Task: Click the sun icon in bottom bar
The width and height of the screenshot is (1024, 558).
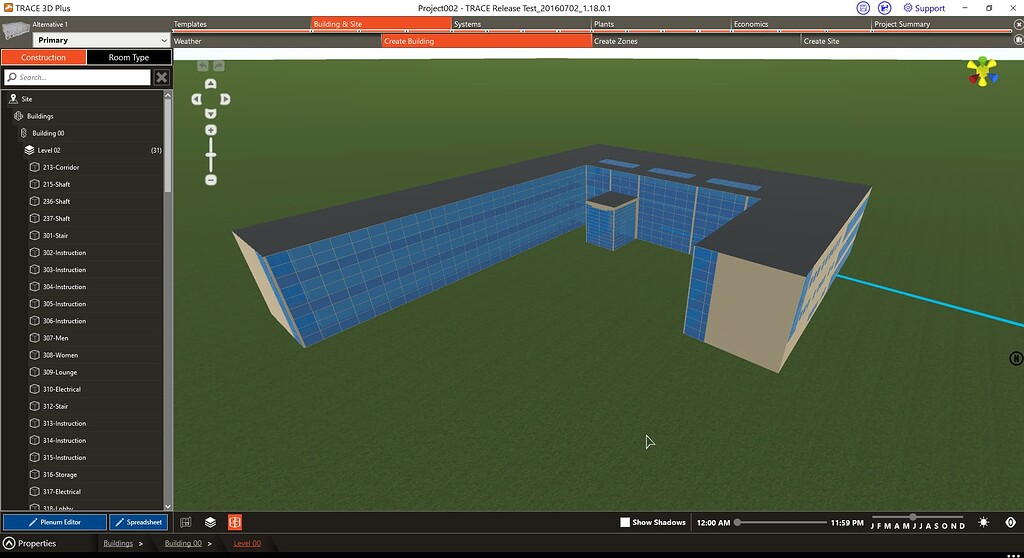Action: 984,522
